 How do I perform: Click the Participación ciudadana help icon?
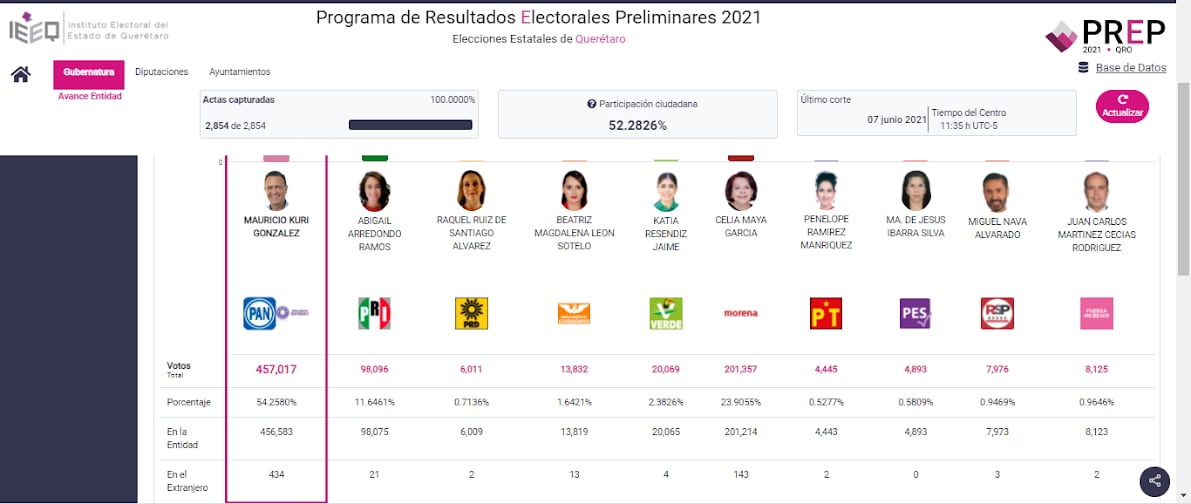pos(592,104)
